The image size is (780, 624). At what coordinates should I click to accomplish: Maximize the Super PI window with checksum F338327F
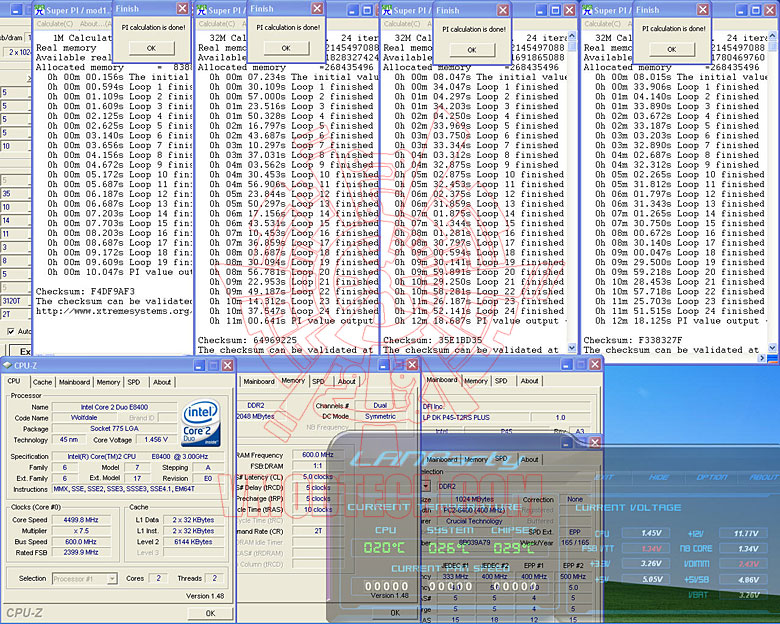(x=755, y=10)
